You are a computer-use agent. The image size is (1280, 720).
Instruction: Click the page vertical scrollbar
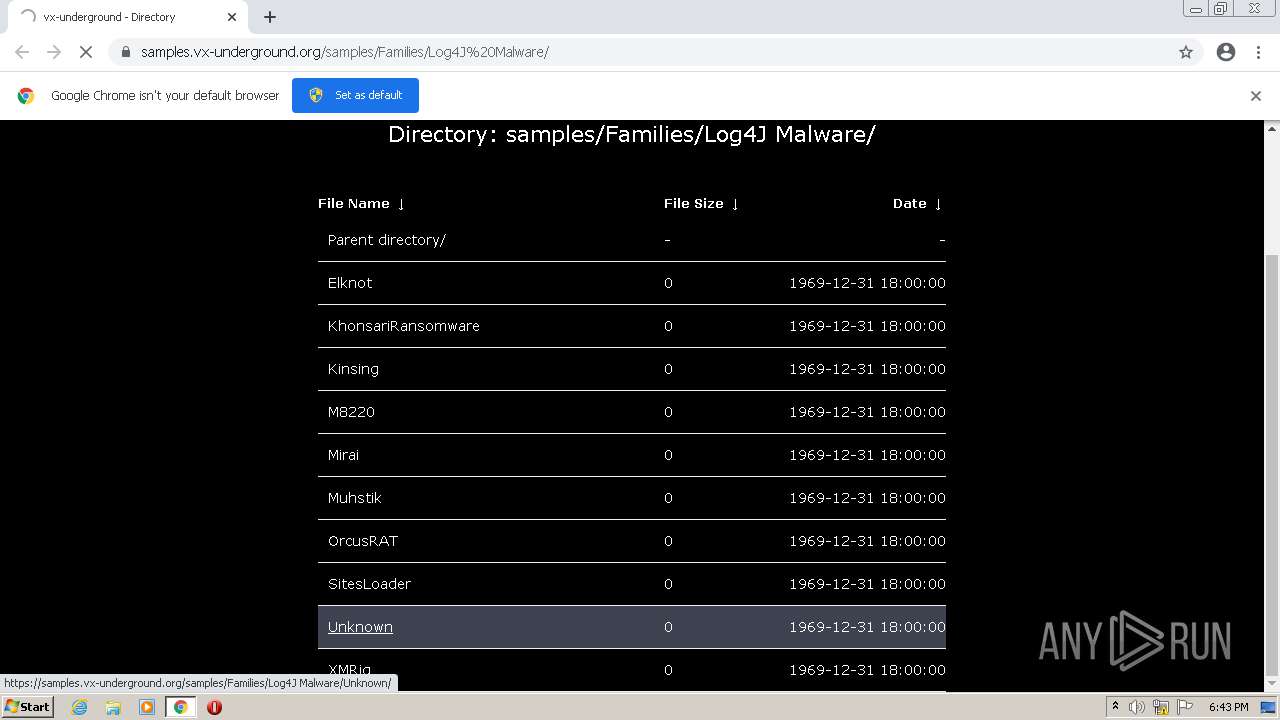coord(1272,465)
